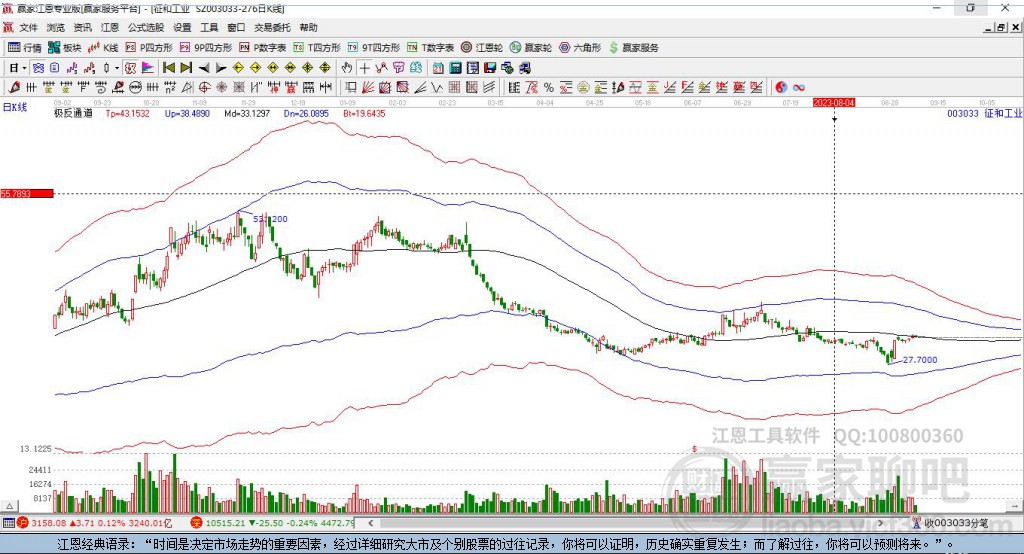1024x554 pixels.
Task: Open the 板块 sector view
Action: pos(65,48)
